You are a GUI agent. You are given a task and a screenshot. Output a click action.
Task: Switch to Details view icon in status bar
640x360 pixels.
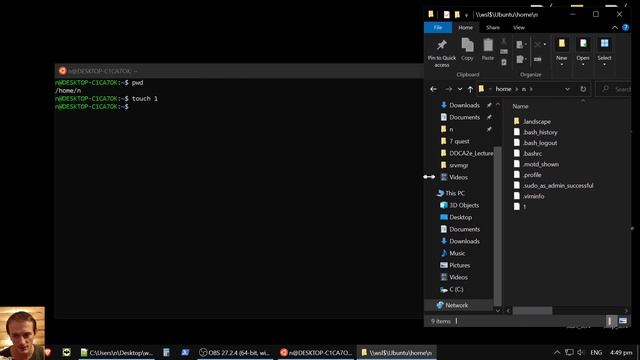click(610, 321)
